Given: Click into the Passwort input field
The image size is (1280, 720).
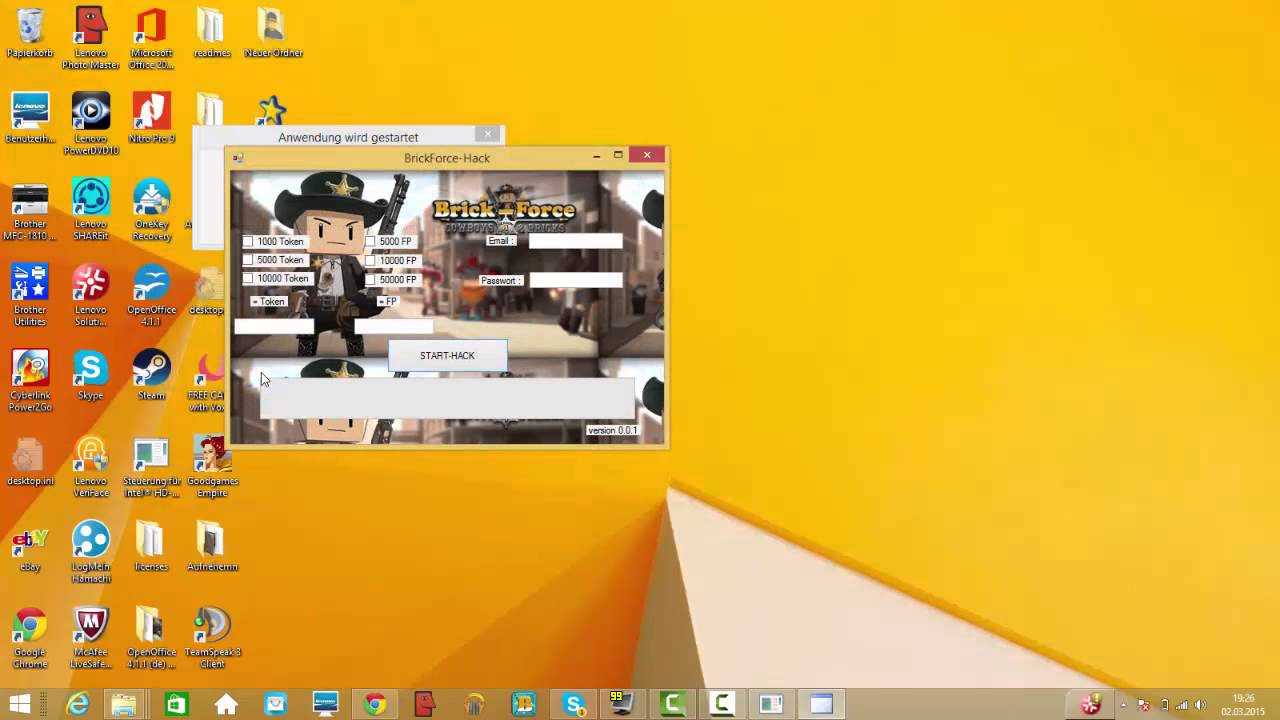Looking at the screenshot, I should (x=575, y=280).
